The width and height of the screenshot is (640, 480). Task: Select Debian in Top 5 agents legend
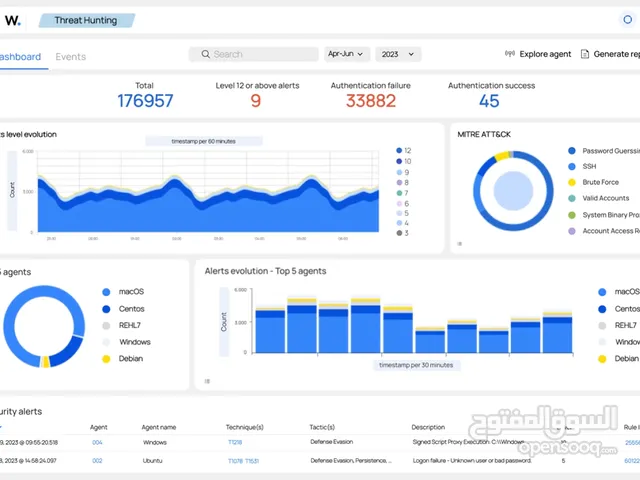click(123, 359)
